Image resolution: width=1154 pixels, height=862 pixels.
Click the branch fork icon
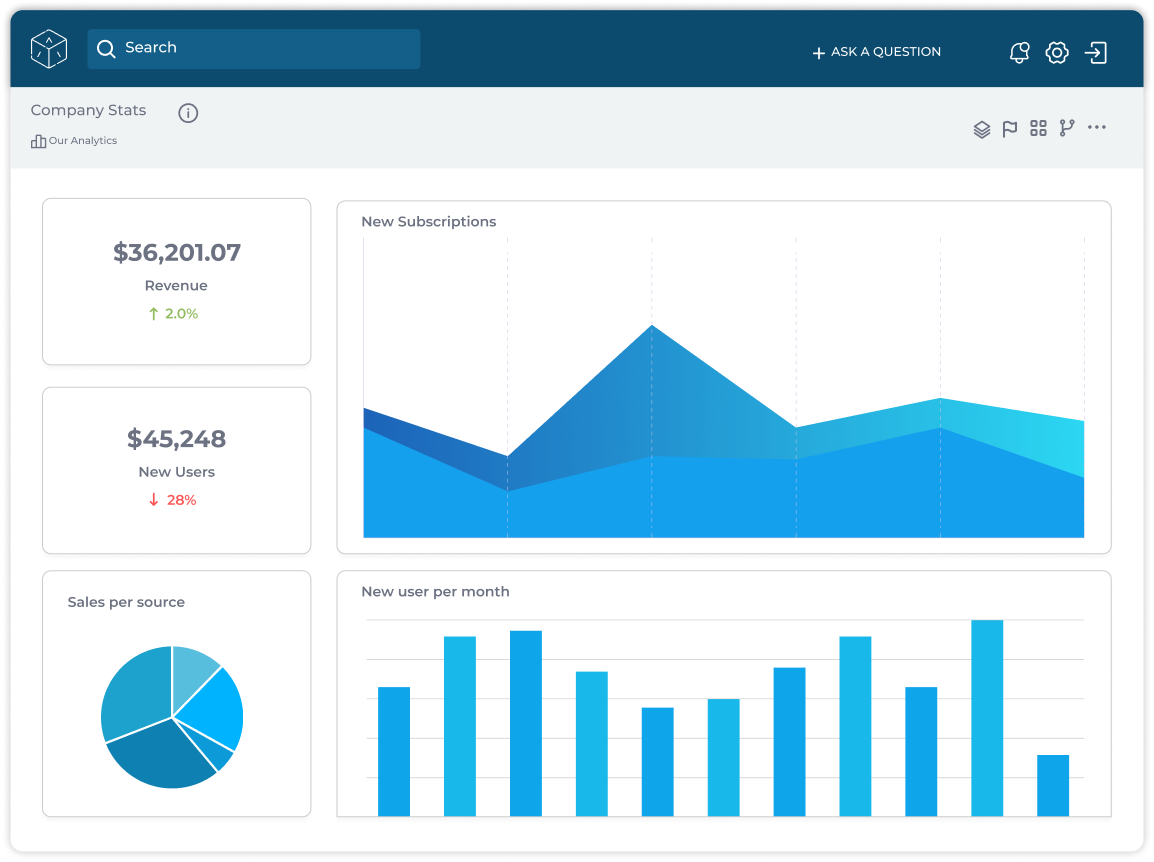(x=1066, y=127)
